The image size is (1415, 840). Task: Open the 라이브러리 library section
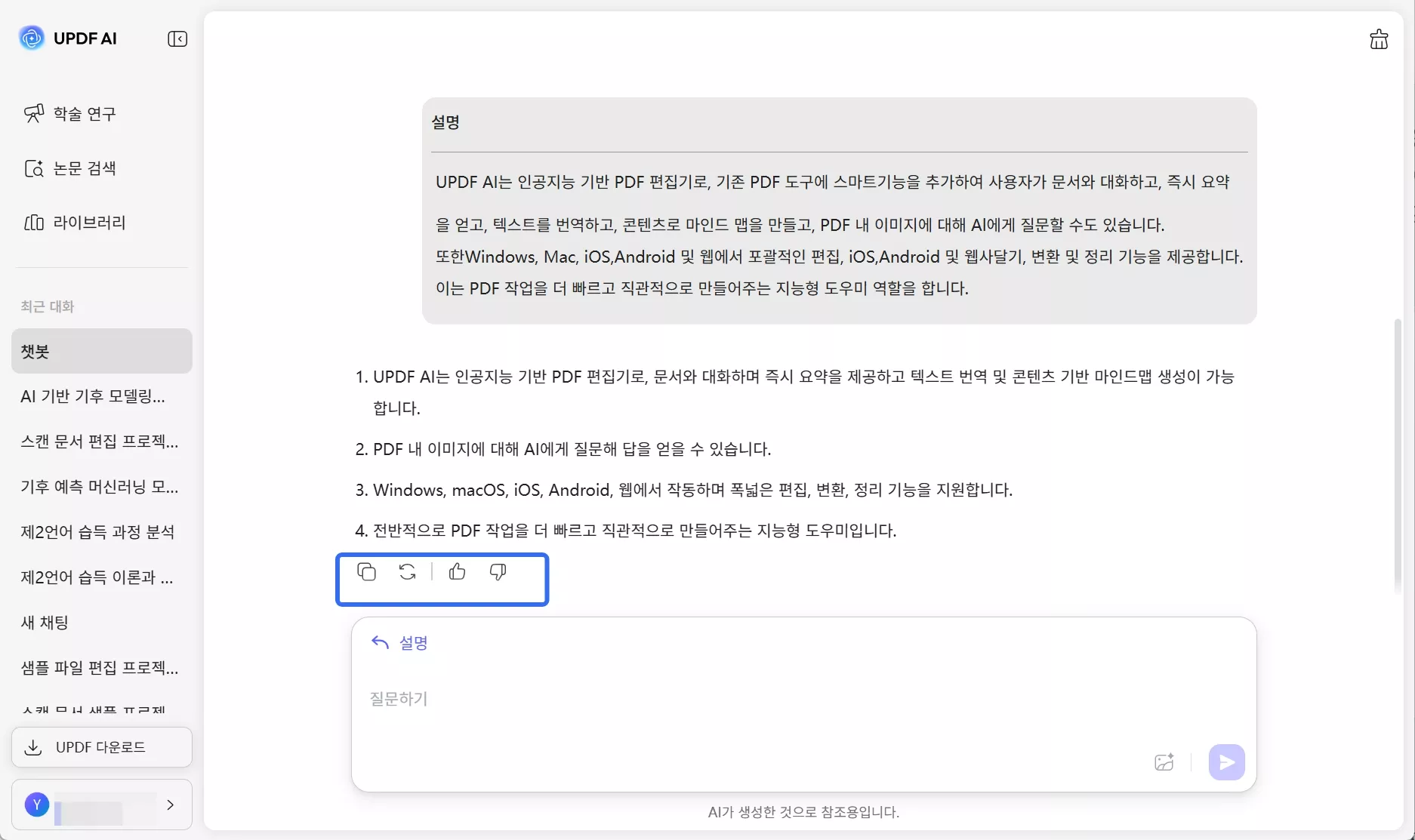pyautogui.click(x=90, y=223)
